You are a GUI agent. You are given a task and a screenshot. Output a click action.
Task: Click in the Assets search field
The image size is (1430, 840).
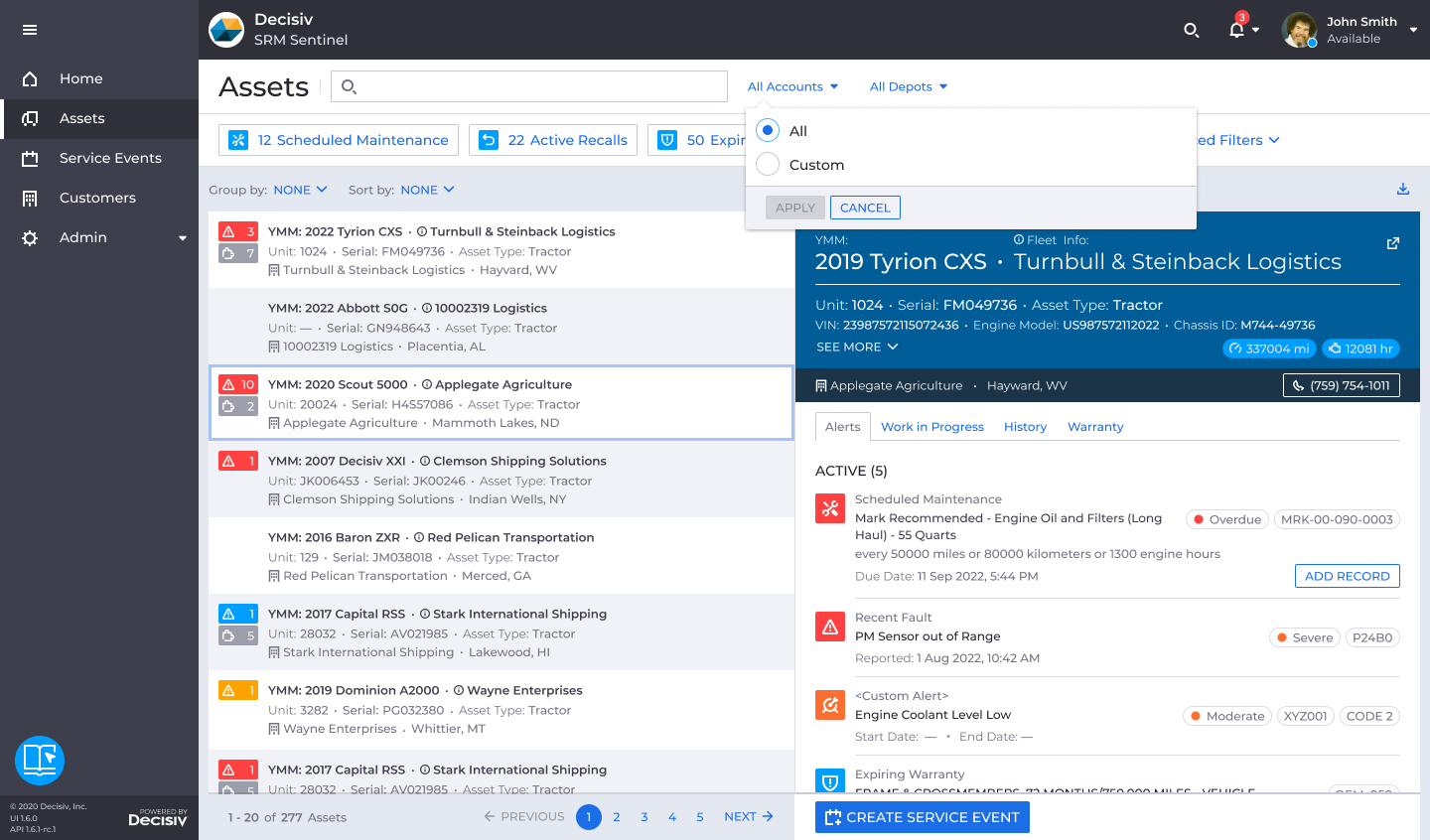point(529,86)
